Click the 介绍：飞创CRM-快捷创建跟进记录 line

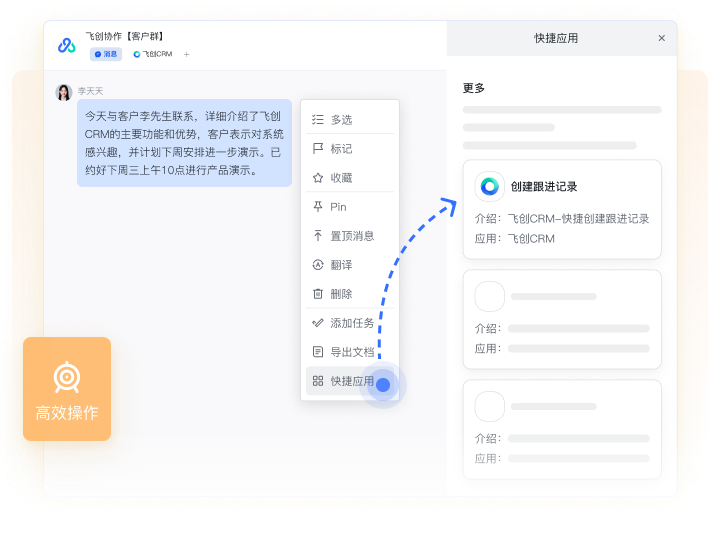point(562,219)
